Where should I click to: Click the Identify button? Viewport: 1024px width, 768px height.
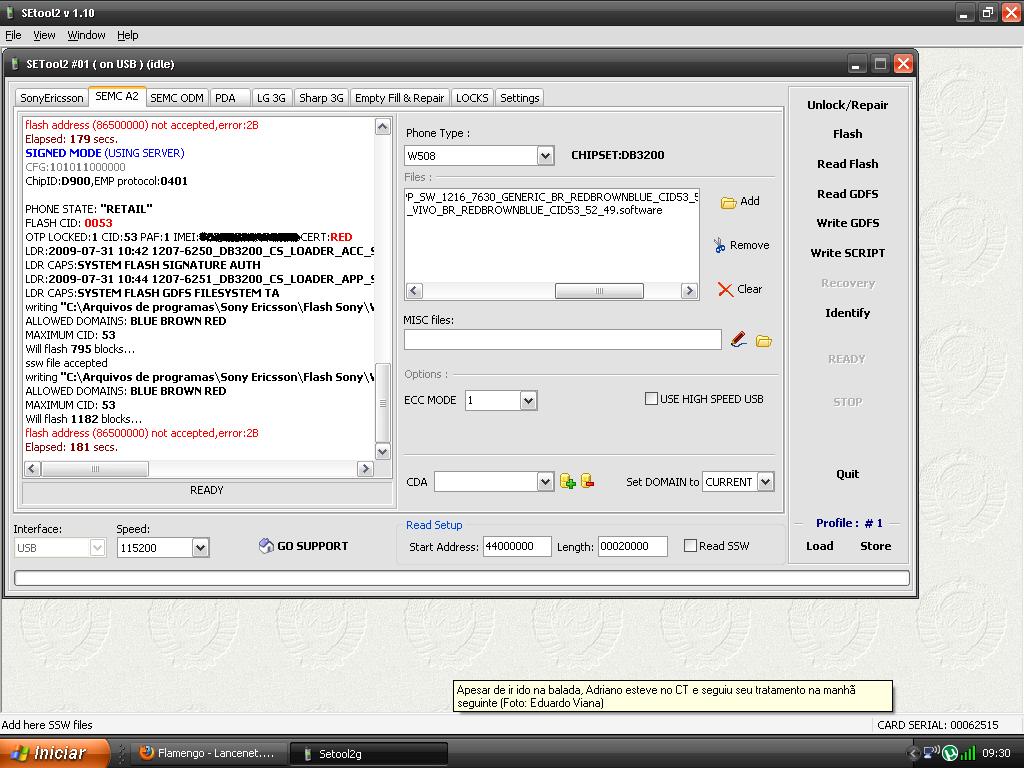coord(848,313)
